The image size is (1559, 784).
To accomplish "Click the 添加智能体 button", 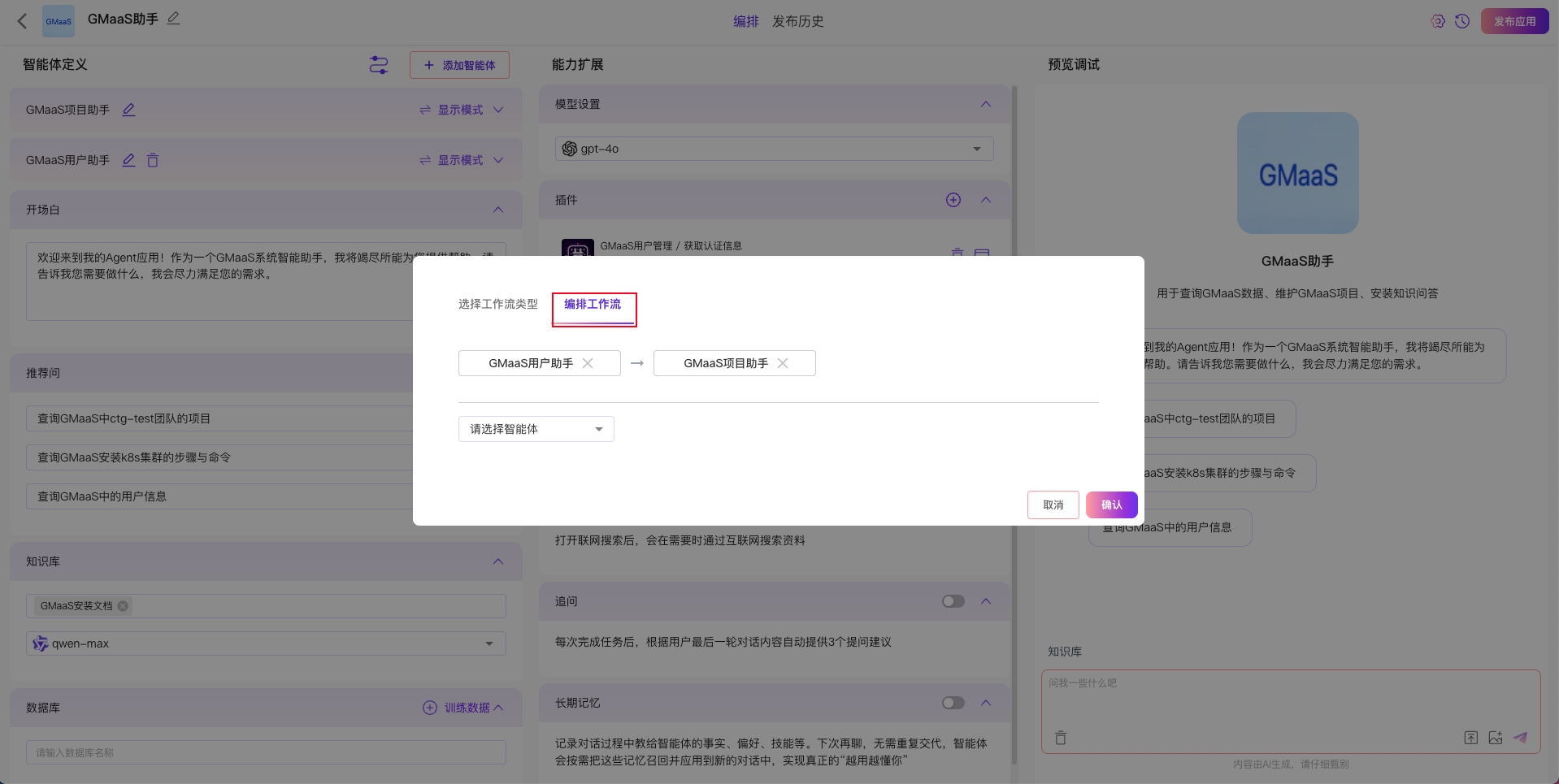I will [459, 65].
